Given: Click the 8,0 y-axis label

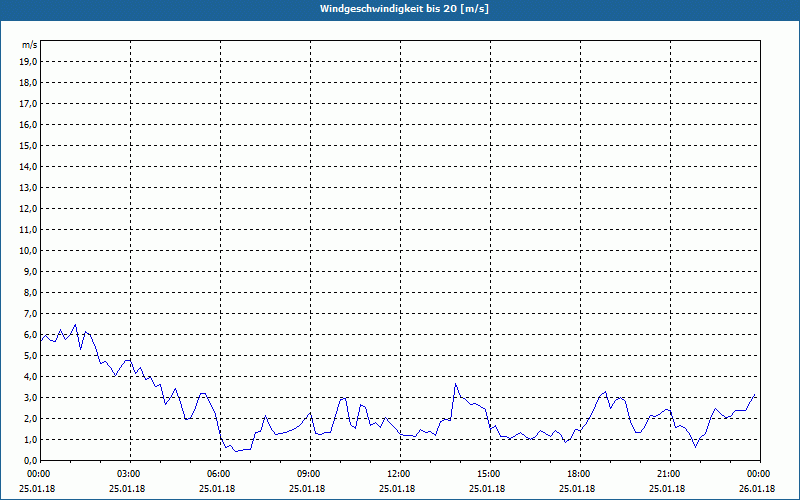Looking at the screenshot, I should coord(30,293).
